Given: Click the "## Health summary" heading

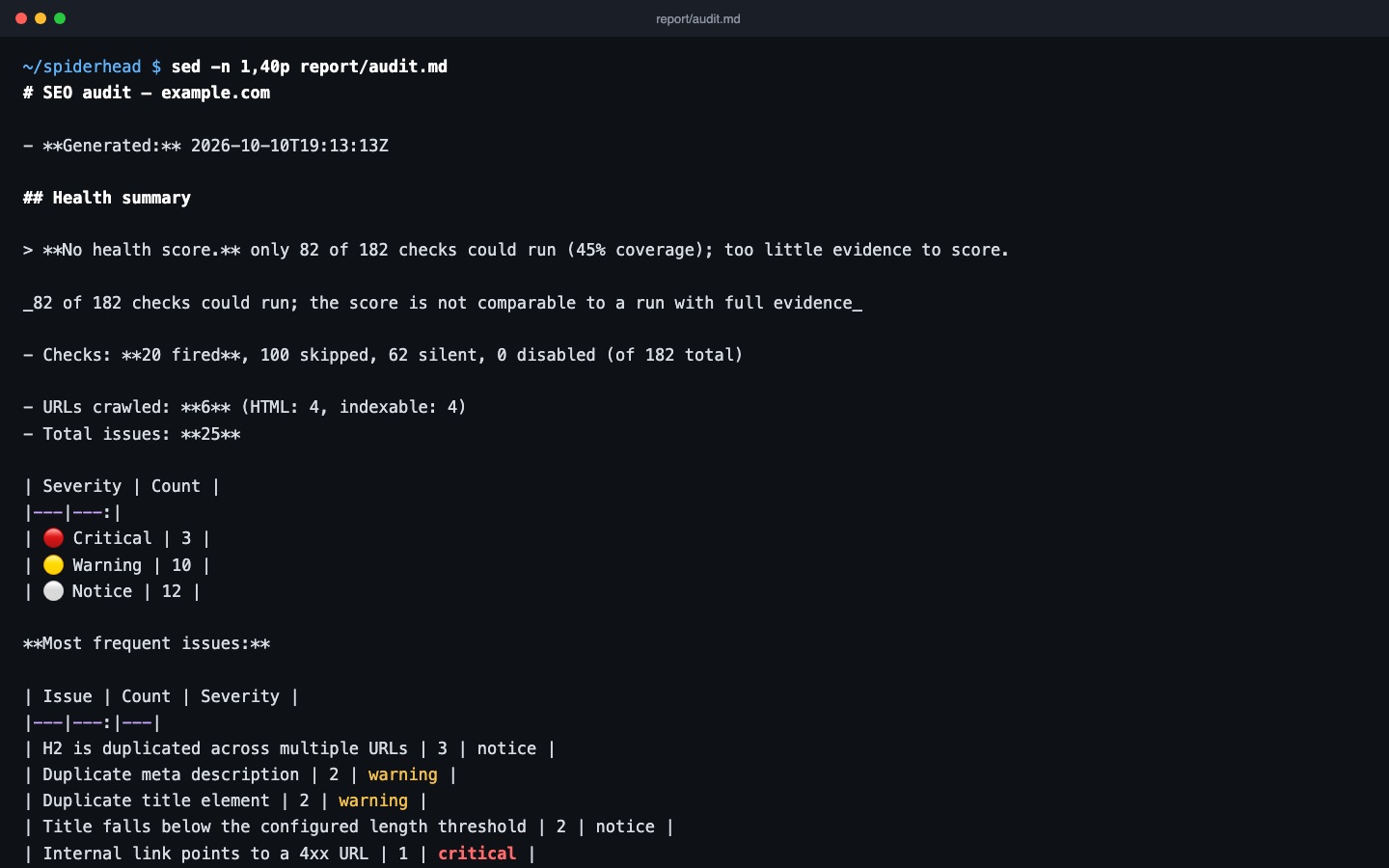Looking at the screenshot, I should (107, 198).
